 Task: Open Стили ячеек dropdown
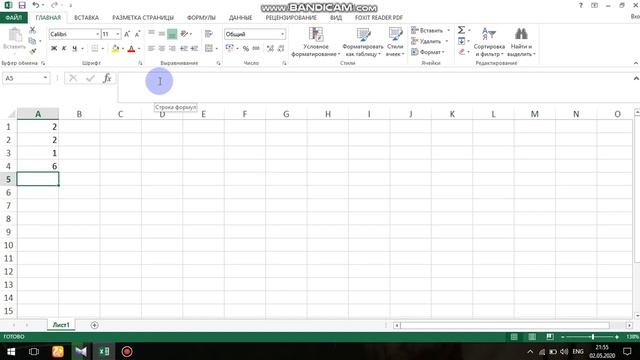(395, 42)
